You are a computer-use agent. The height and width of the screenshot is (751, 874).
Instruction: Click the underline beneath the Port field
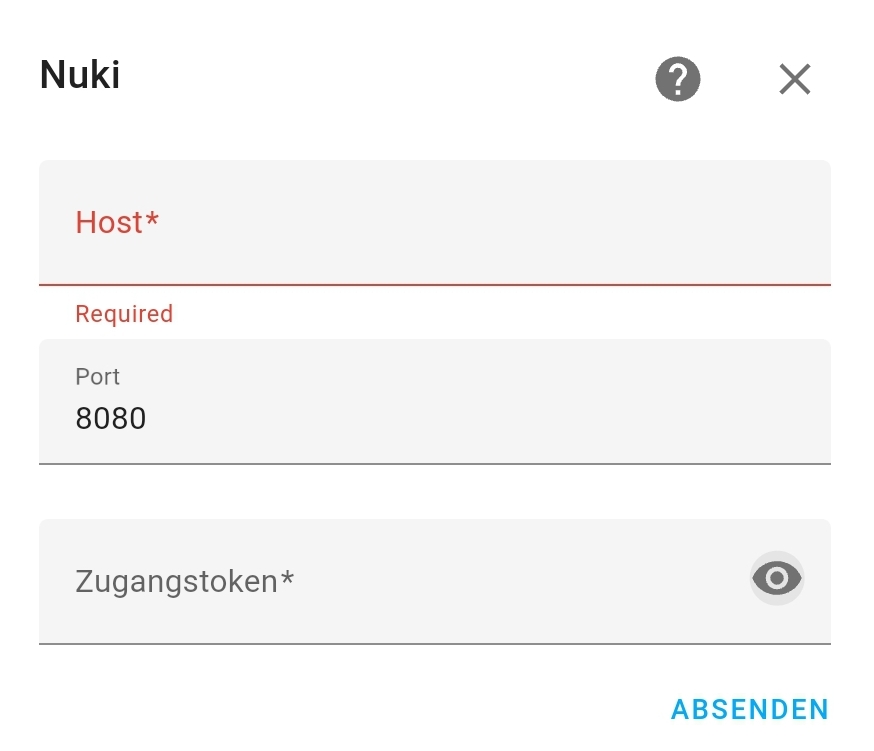434,464
